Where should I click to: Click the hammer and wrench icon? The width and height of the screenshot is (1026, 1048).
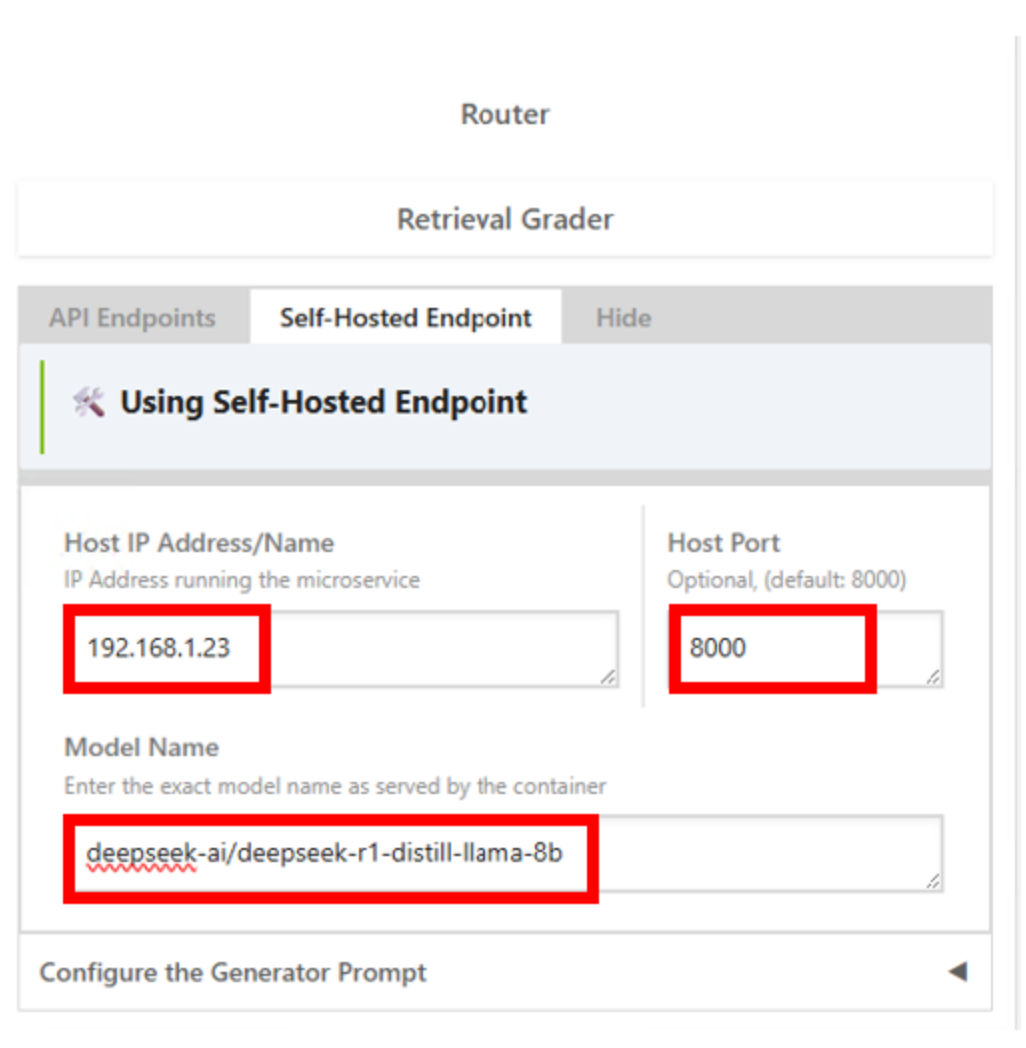click(89, 403)
